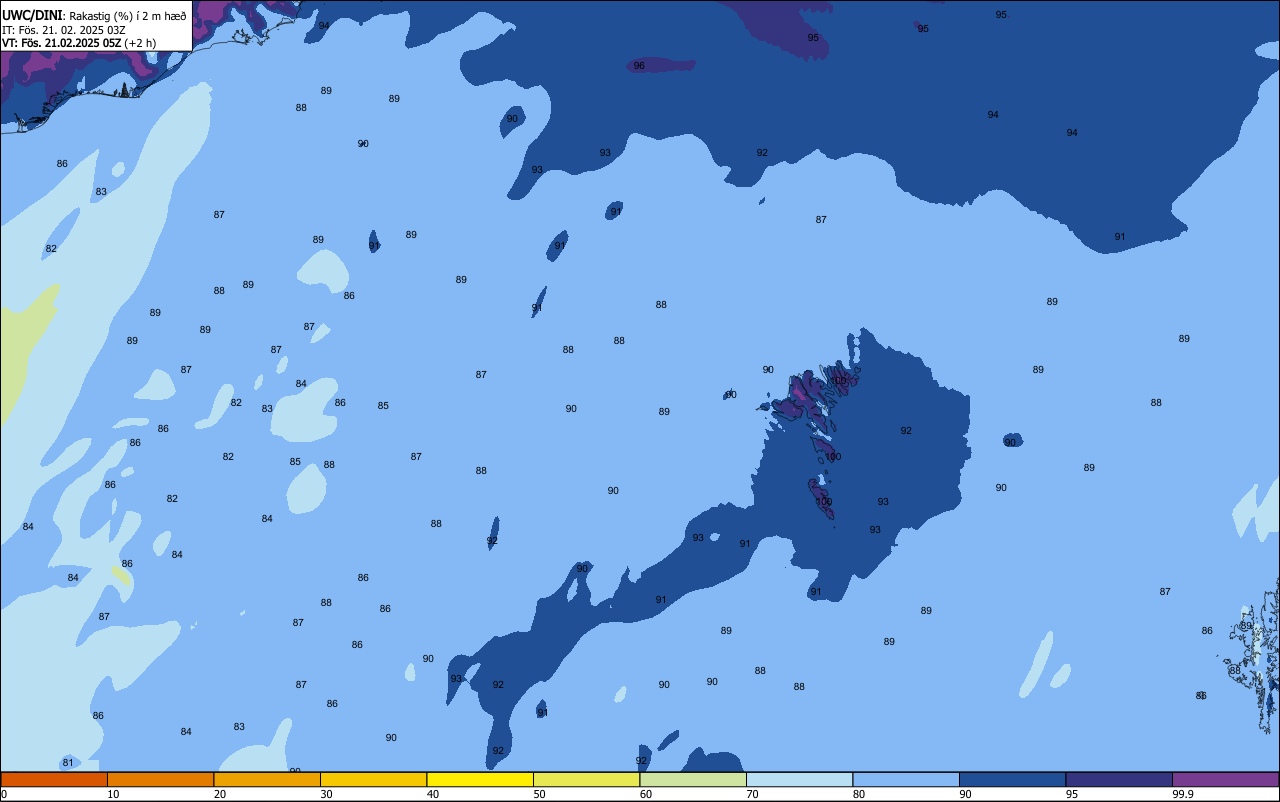Pick the amber 20–30 legend swatch
The image size is (1280, 802).
point(267,779)
